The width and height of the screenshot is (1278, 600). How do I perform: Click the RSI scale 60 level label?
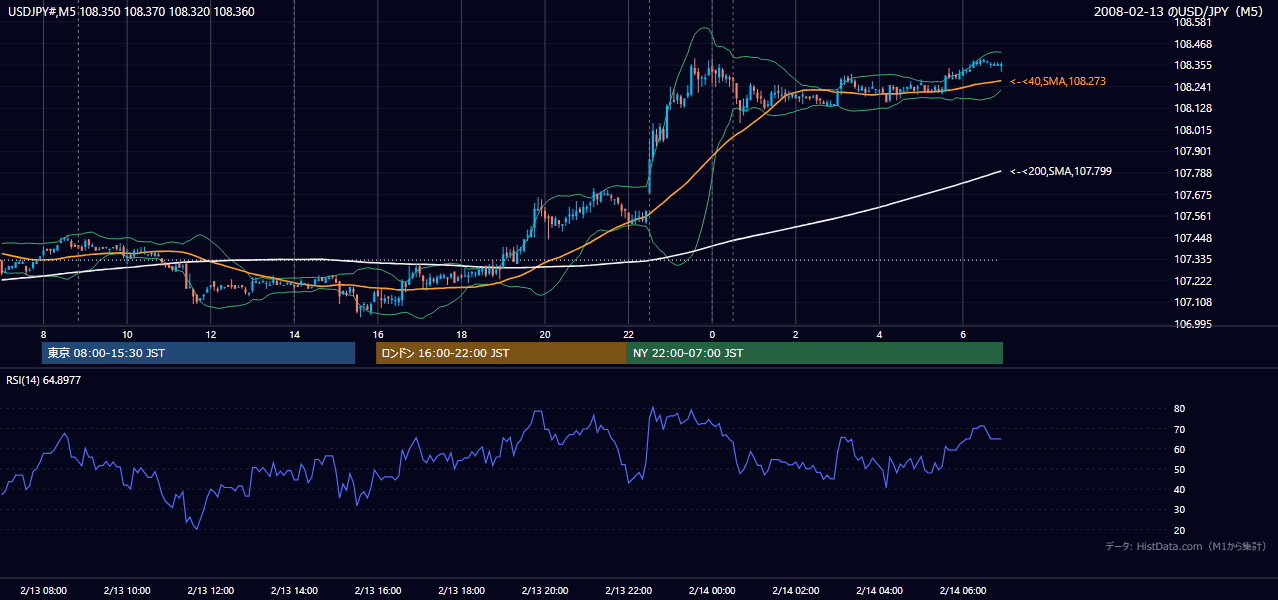point(1179,449)
